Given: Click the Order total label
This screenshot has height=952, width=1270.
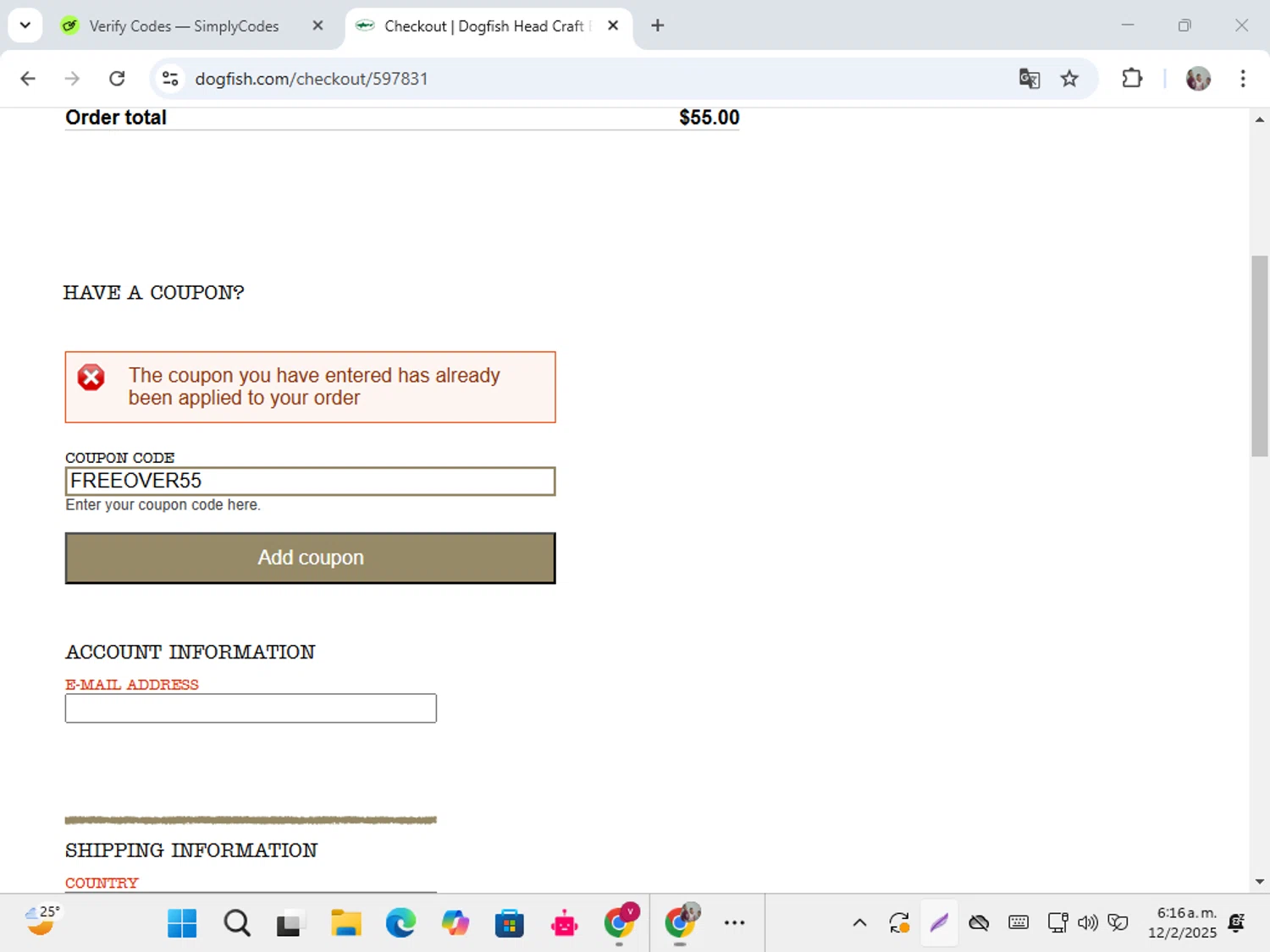Looking at the screenshot, I should tap(116, 118).
